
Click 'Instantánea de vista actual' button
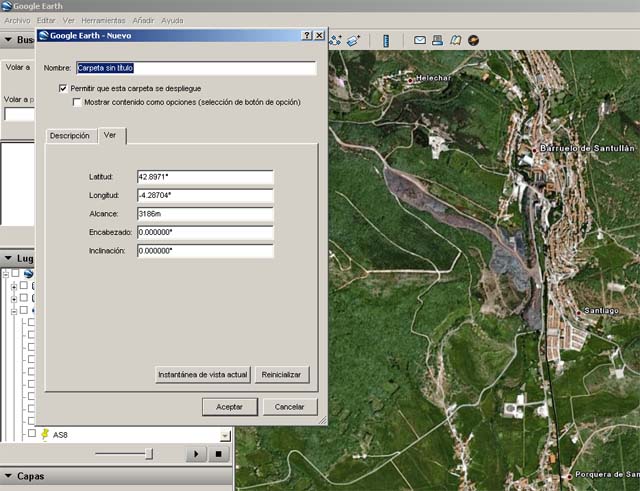202,374
